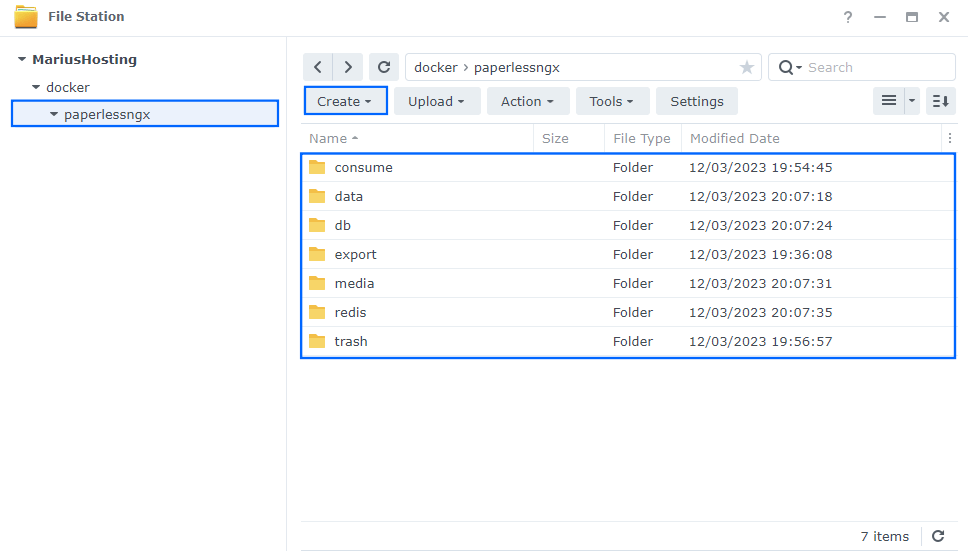Click the trash folder name

coord(351,341)
